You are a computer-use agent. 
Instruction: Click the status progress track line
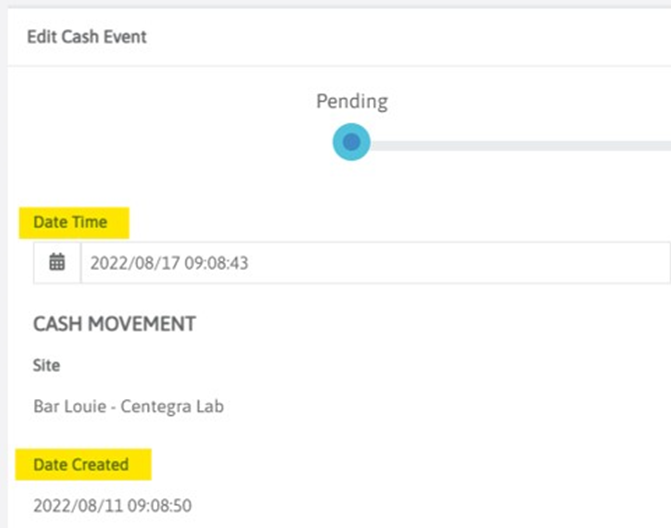point(520,145)
